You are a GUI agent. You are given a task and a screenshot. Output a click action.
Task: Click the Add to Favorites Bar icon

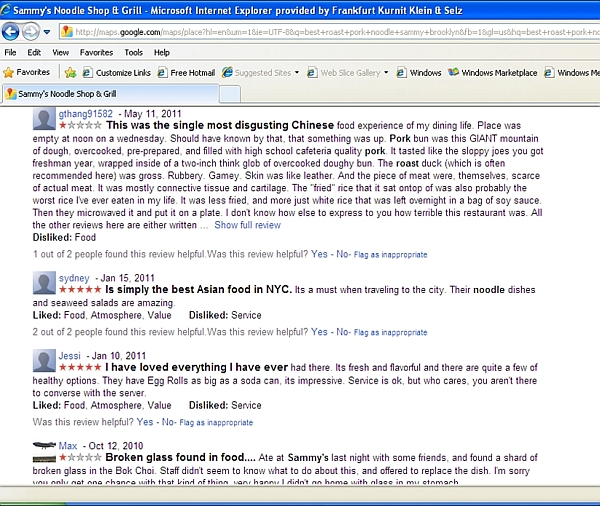(x=70, y=72)
